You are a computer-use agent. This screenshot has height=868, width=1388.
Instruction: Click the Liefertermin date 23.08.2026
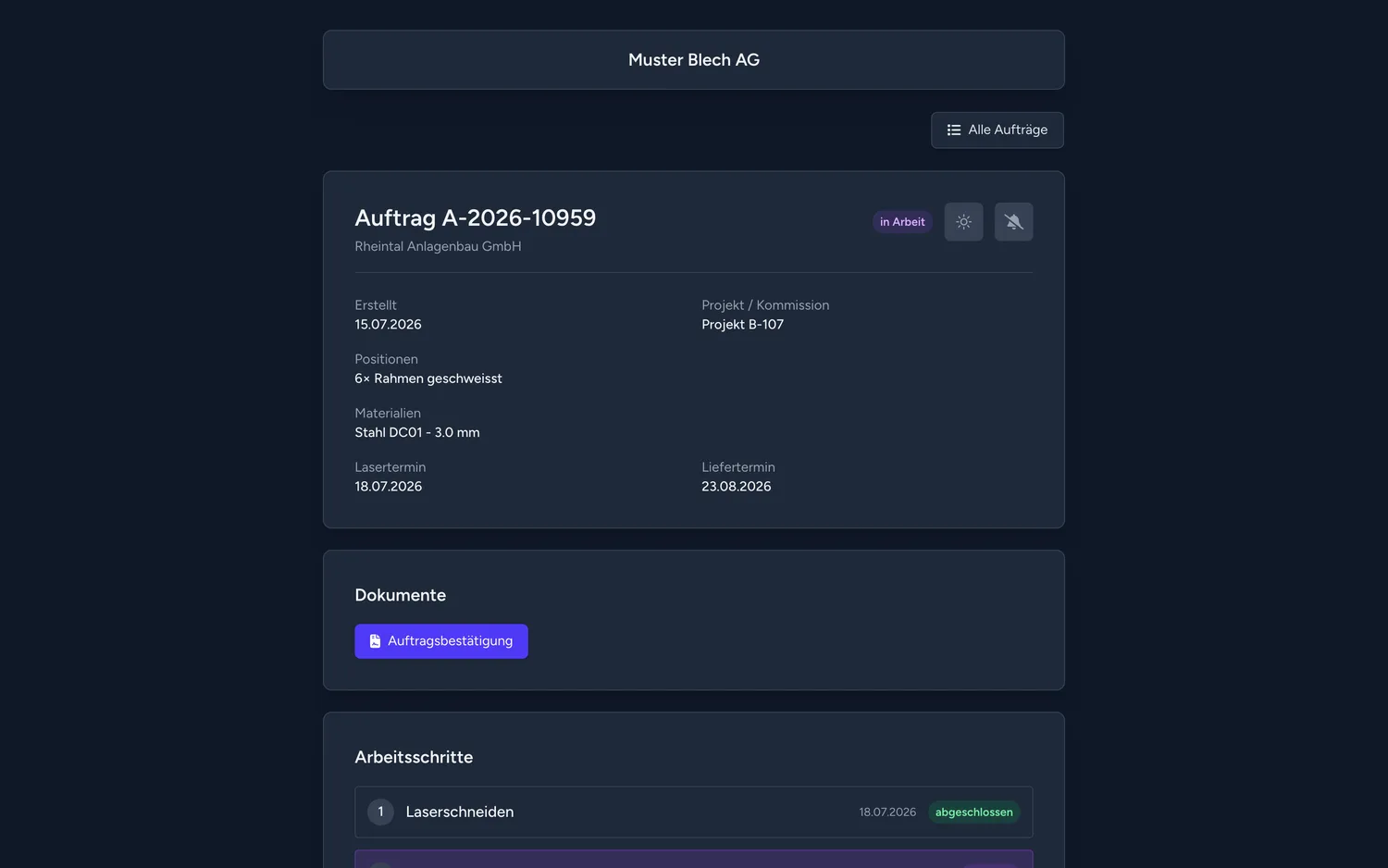736,487
